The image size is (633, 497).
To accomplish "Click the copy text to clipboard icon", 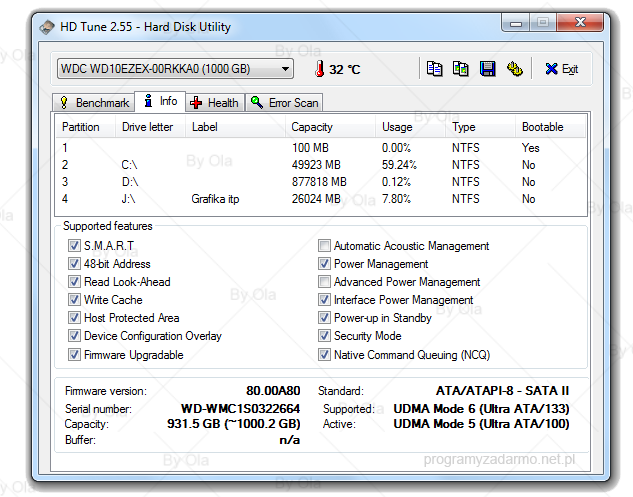I will 434,69.
